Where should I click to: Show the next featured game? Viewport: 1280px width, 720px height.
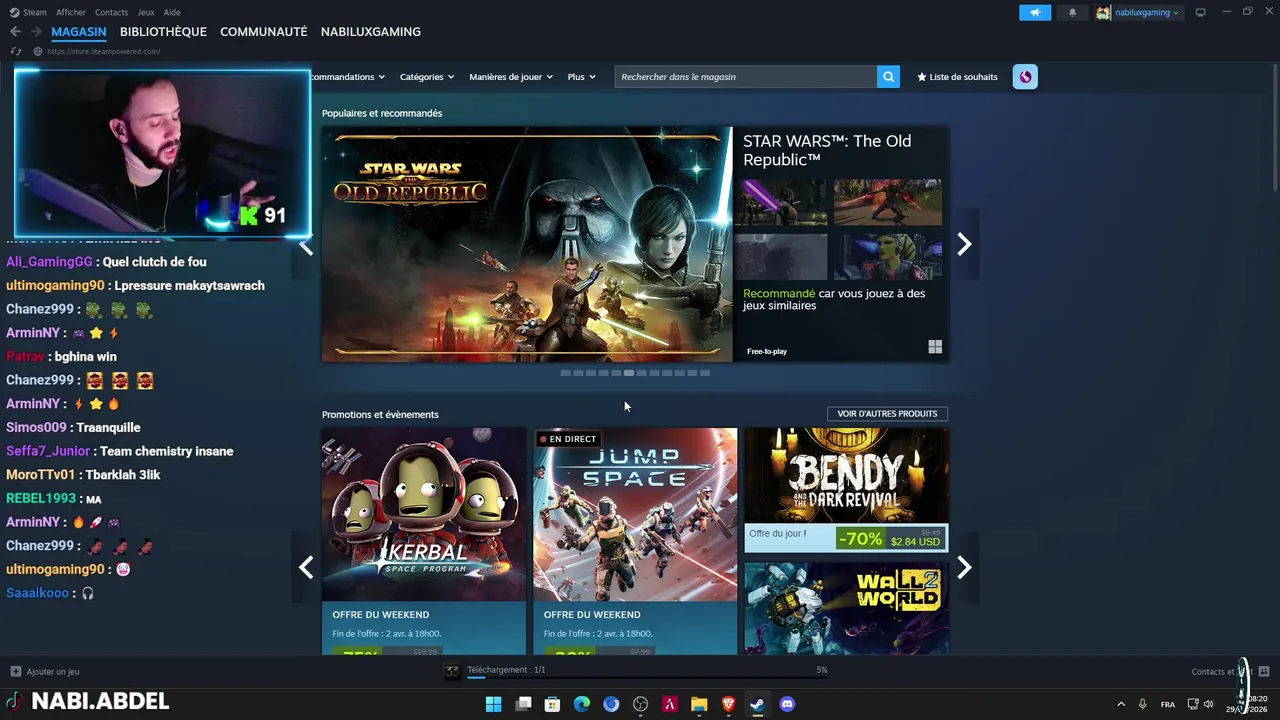[x=964, y=244]
